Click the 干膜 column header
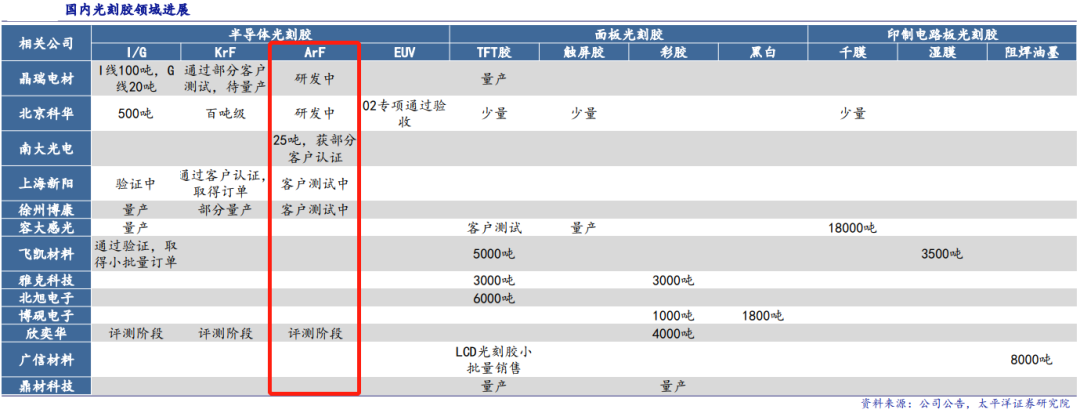The height and width of the screenshot is (413, 1080). tap(852, 52)
